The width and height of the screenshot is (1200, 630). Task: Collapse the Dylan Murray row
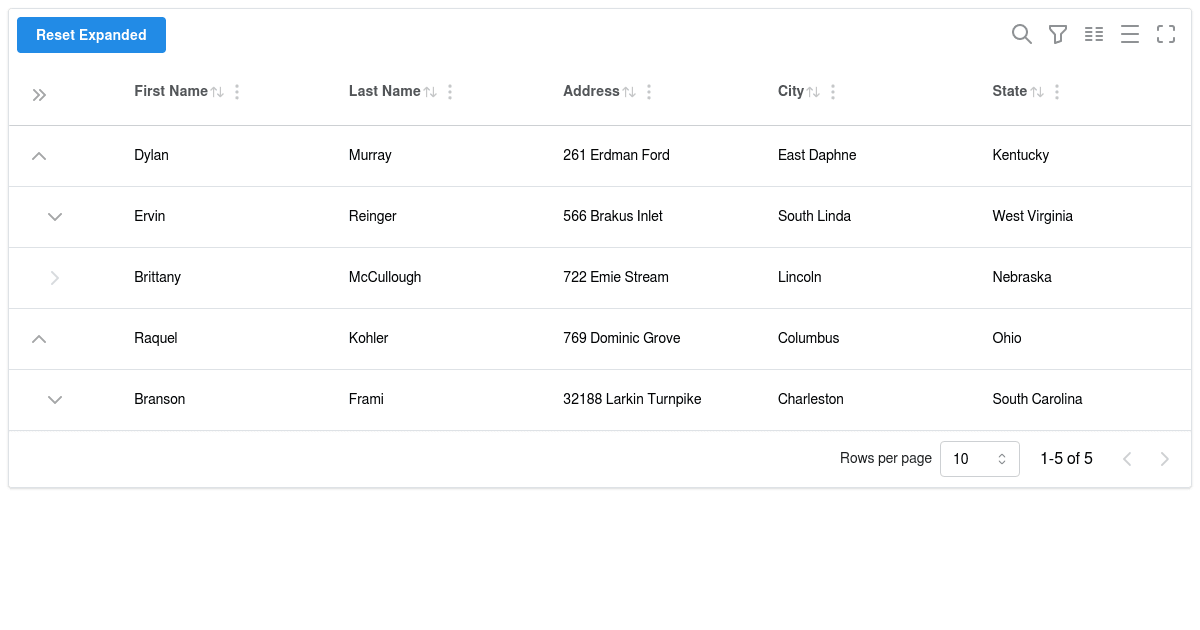pos(39,156)
